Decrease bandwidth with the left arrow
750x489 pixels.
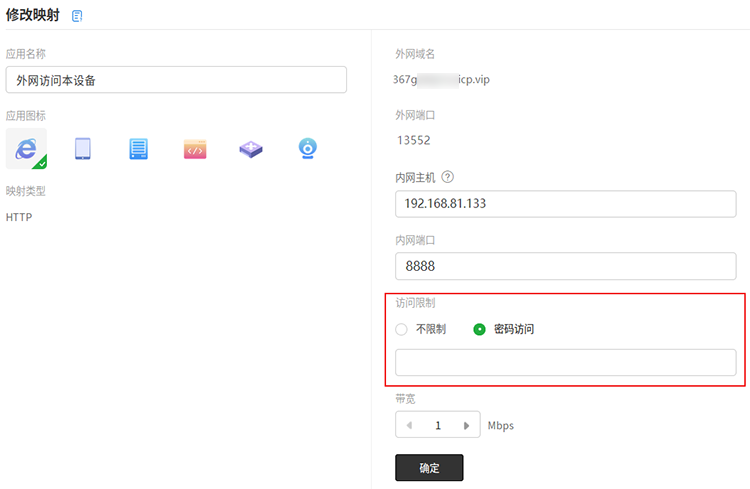409,425
